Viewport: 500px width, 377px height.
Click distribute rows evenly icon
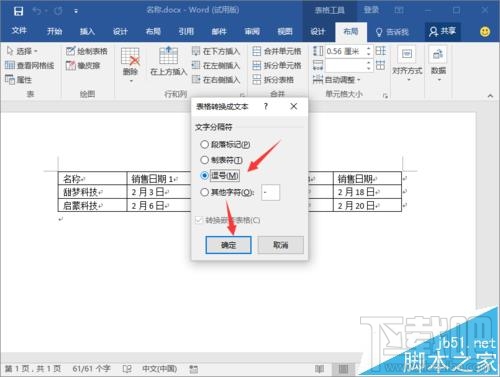[381, 51]
